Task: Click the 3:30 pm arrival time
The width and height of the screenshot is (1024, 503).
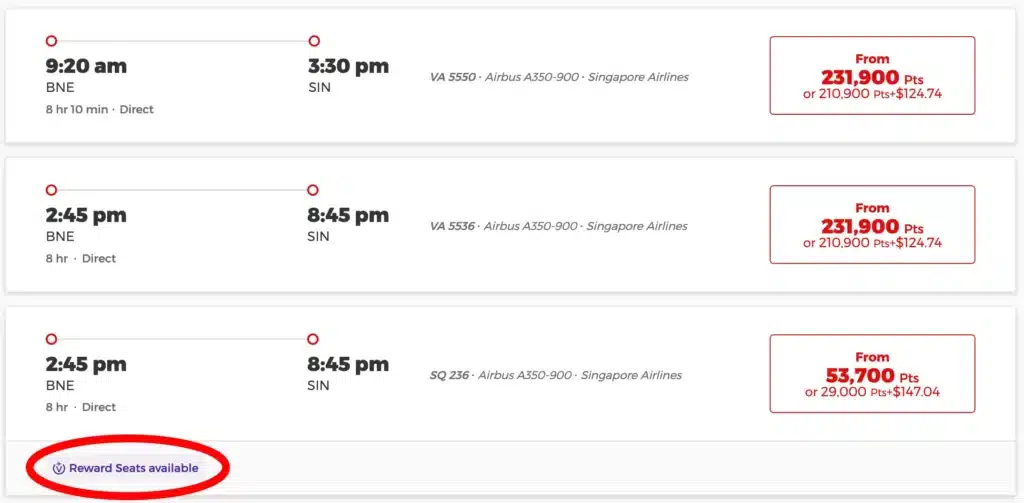Action: click(x=348, y=67)
